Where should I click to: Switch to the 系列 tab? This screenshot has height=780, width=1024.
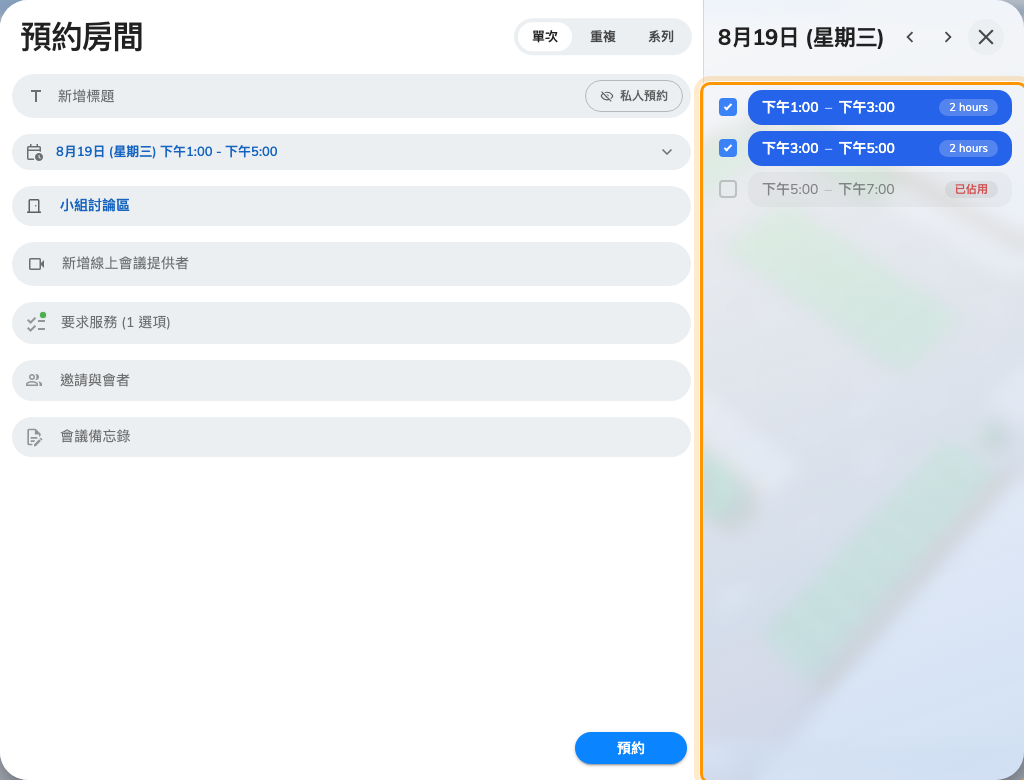click(661, 37)
